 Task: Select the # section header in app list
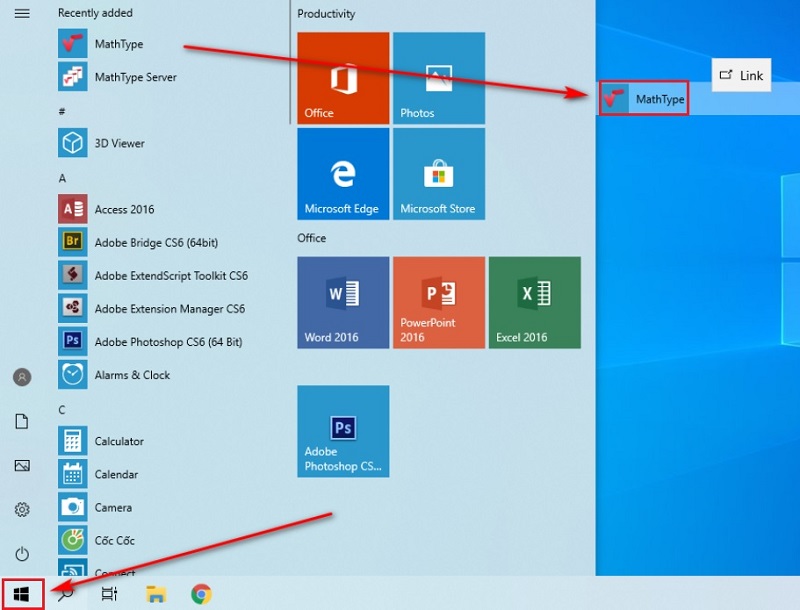tap(62, 111)
